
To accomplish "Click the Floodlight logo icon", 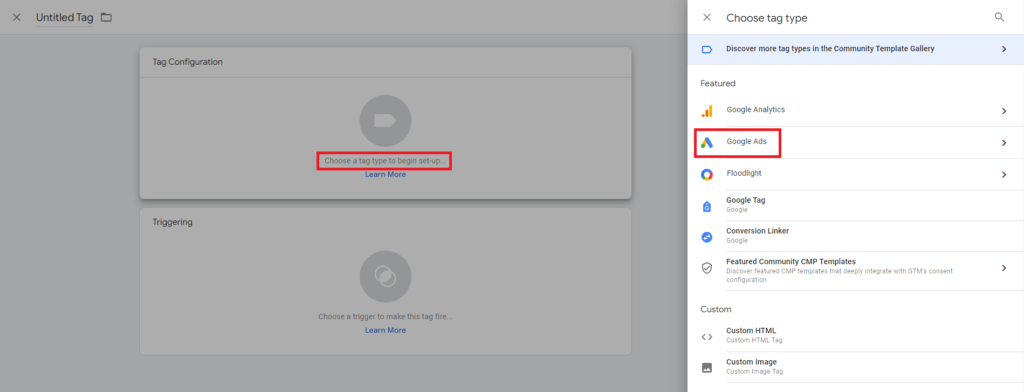I will [707, 174].
